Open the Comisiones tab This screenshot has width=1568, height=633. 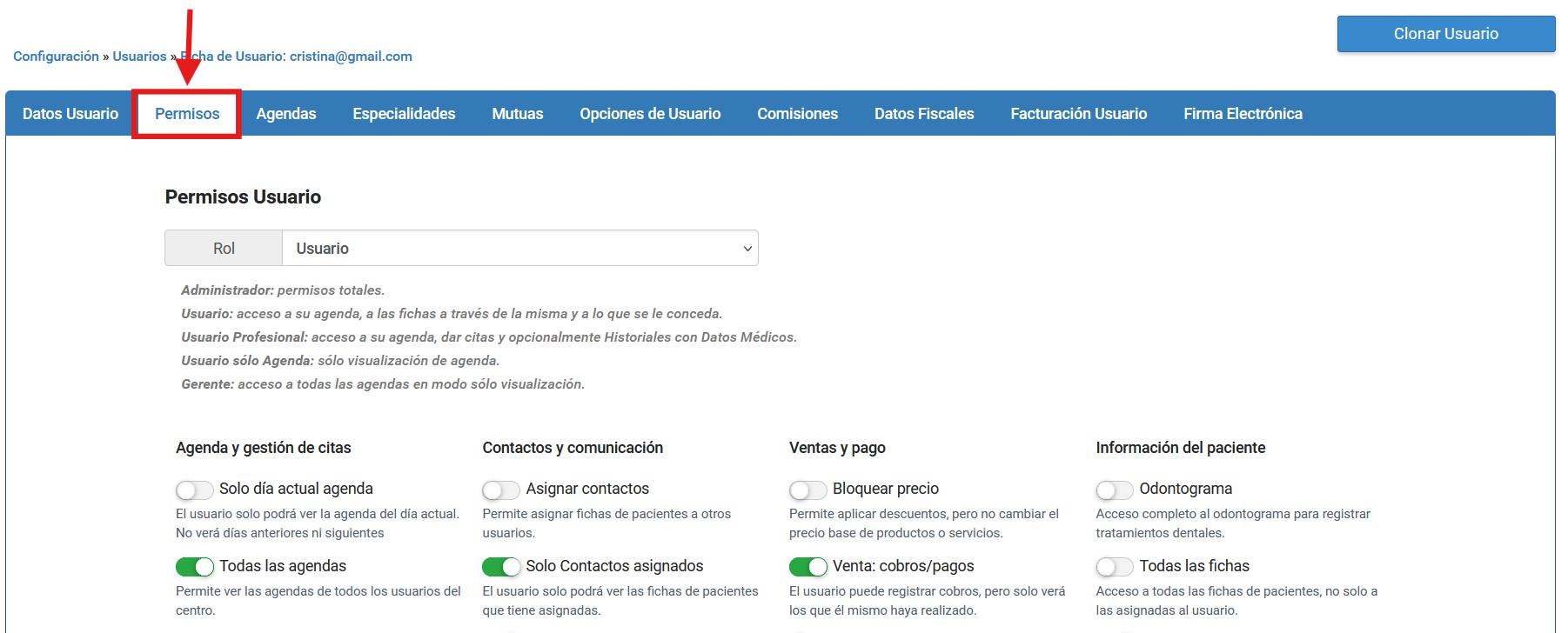(x=797, y=114)
